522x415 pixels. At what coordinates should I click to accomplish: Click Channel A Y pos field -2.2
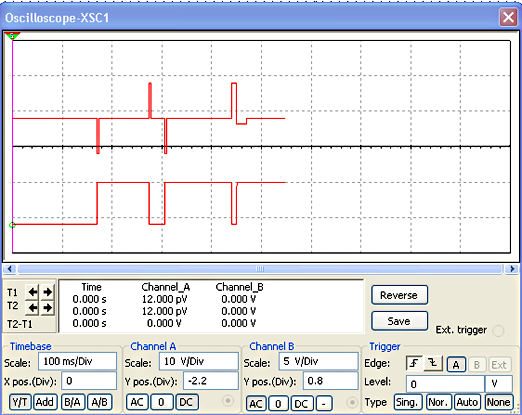point(211,381)
